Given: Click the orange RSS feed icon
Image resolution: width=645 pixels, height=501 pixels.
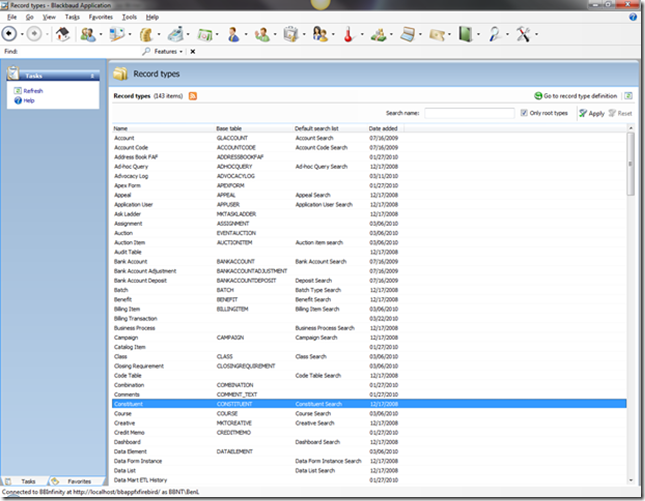Looking at the screenshot, I should pyautogui.click(x=194, y=95).
